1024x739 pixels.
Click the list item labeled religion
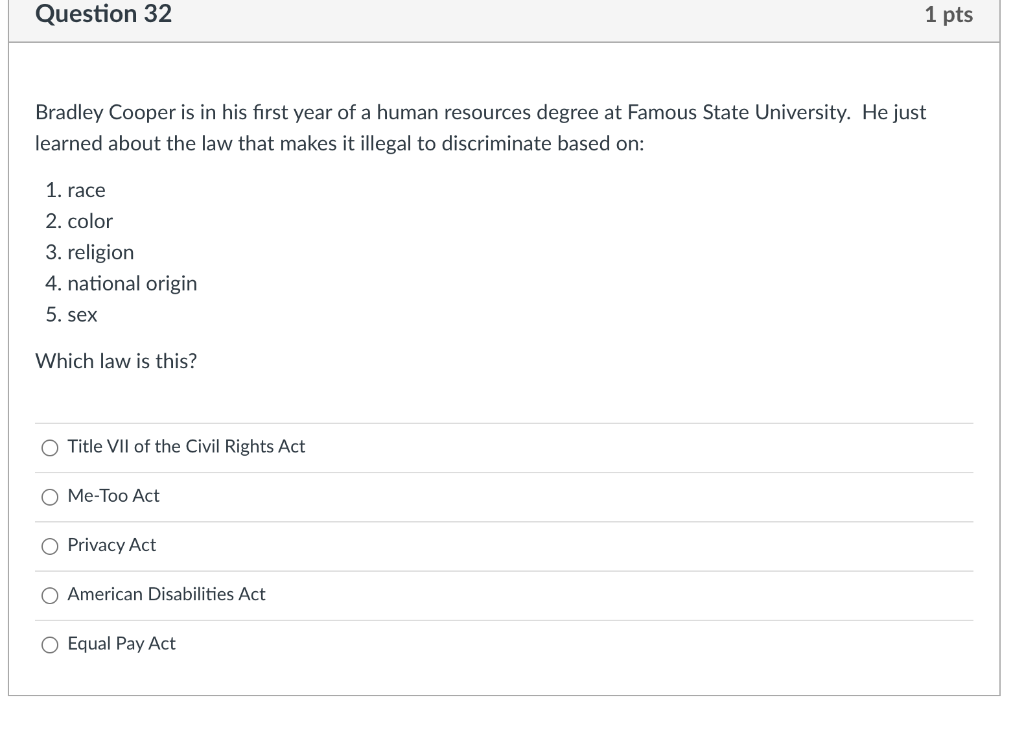point(99,253)
